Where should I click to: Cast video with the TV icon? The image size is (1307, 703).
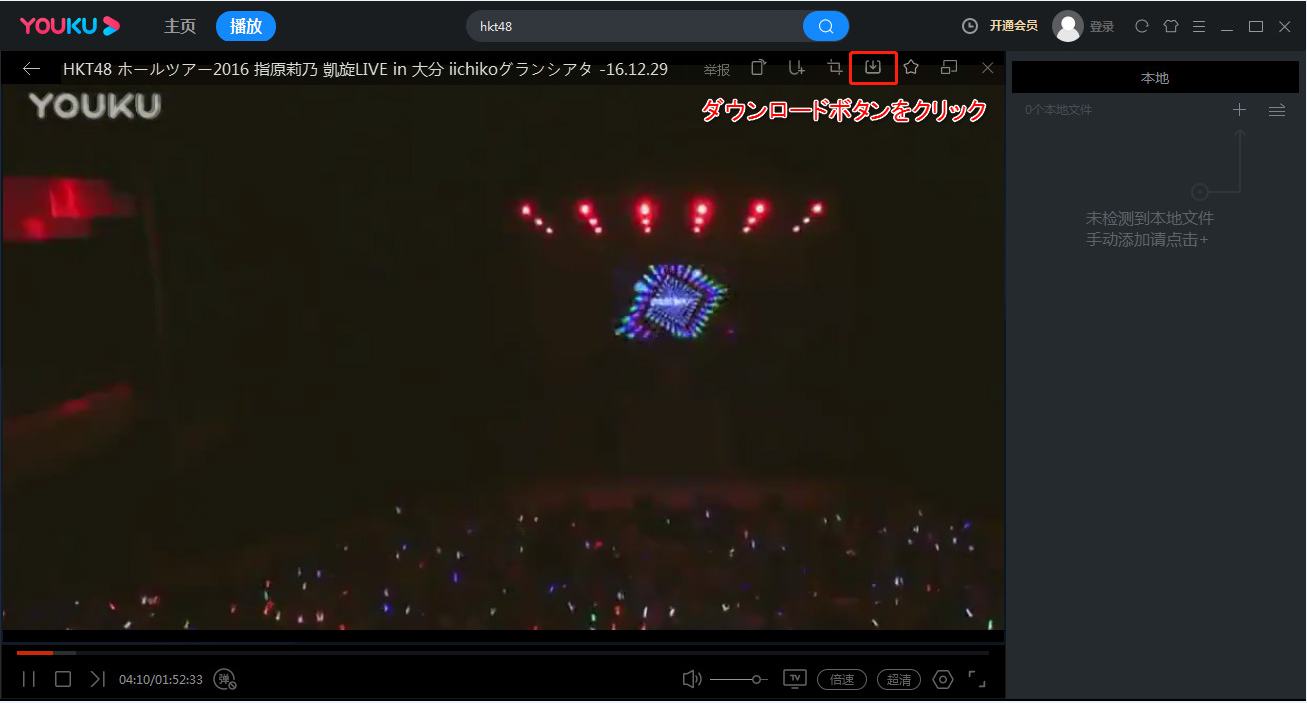click(795, 679)
